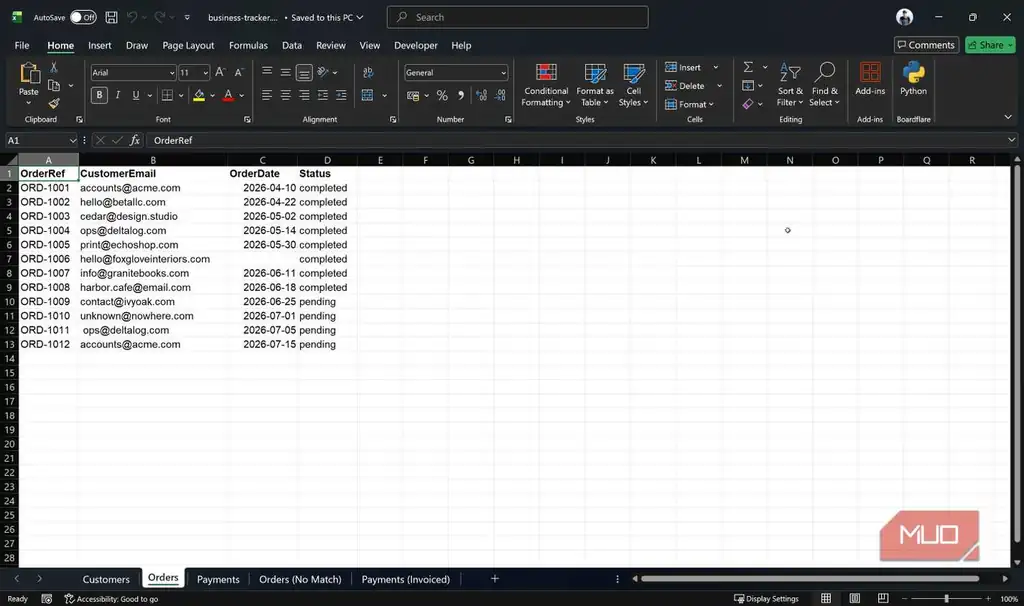
Task: Apply the red Font Color
Action: 228,95
